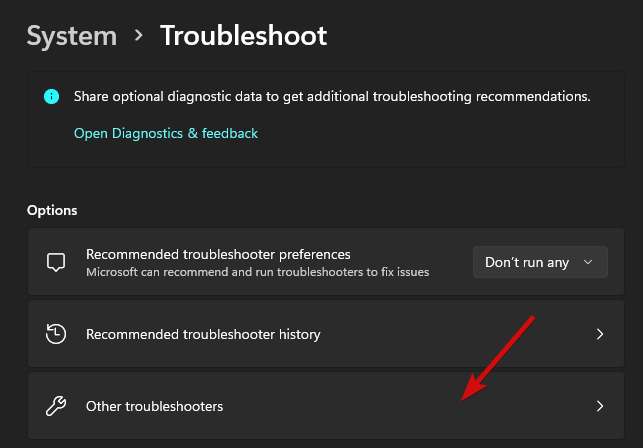Click the Options section heading
Viewport: 643px width, 448px height.
[52, 210]
